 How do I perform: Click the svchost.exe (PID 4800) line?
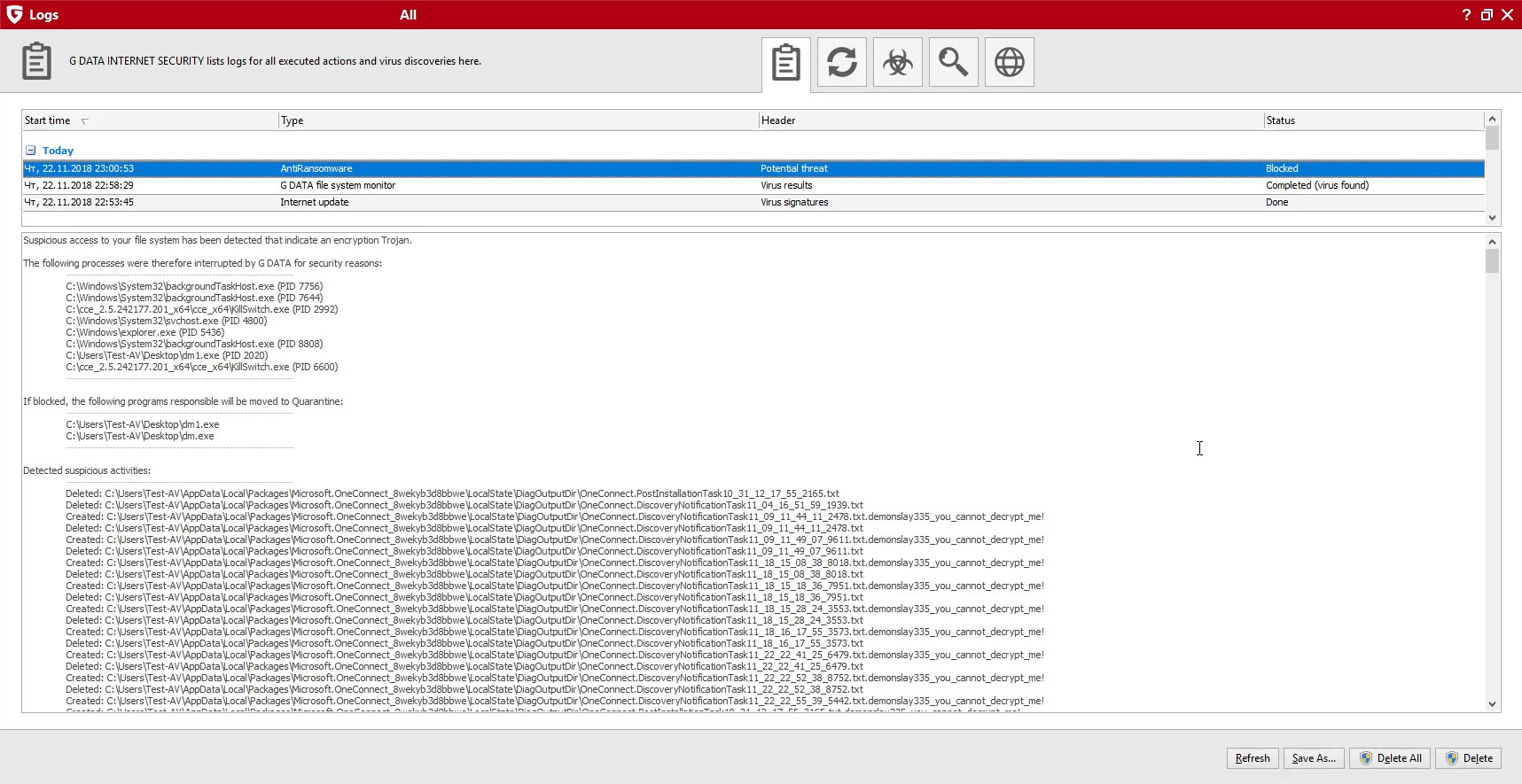coord(167,321)
